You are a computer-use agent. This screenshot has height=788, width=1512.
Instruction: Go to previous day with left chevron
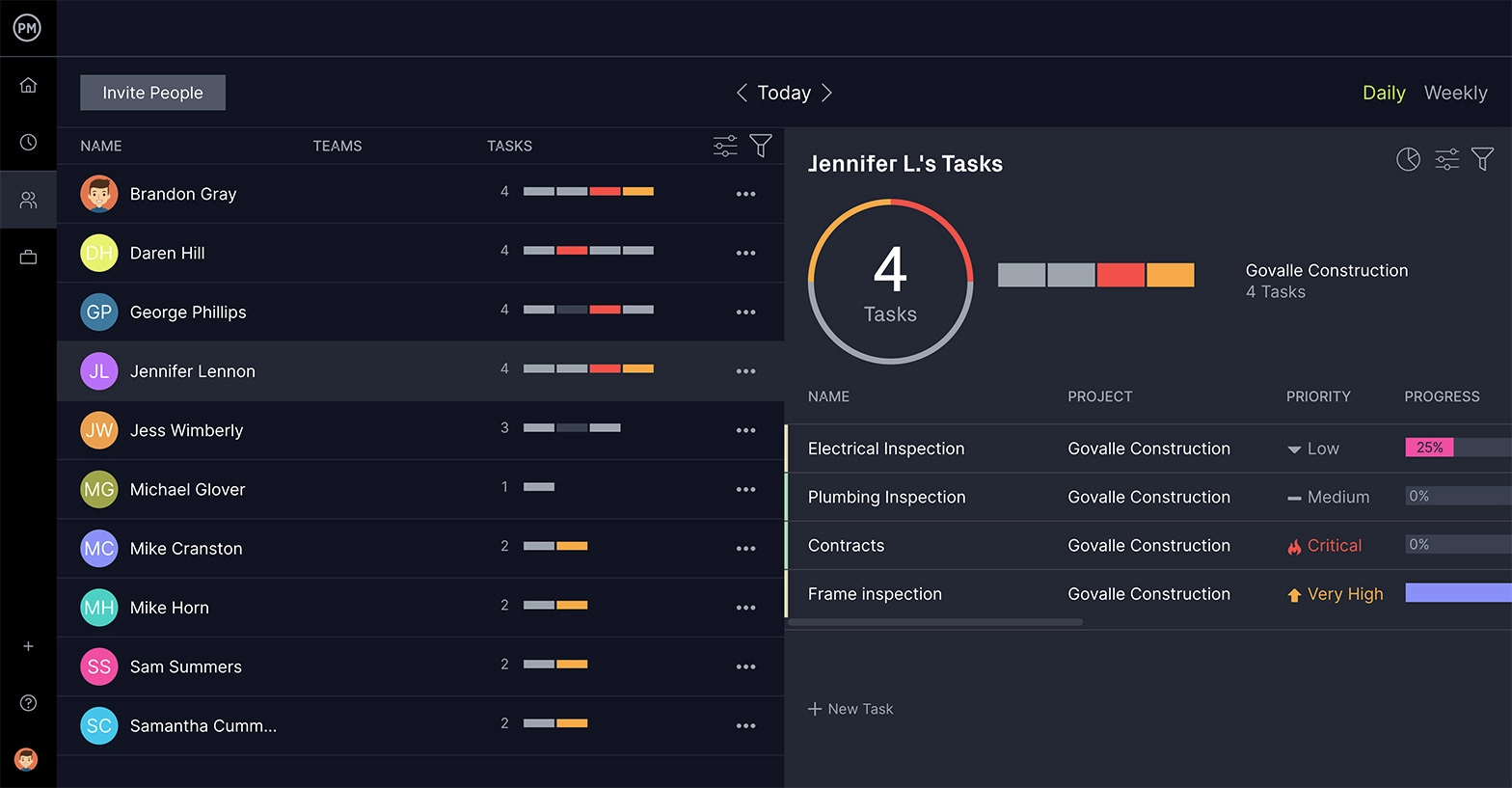point(742,93)
